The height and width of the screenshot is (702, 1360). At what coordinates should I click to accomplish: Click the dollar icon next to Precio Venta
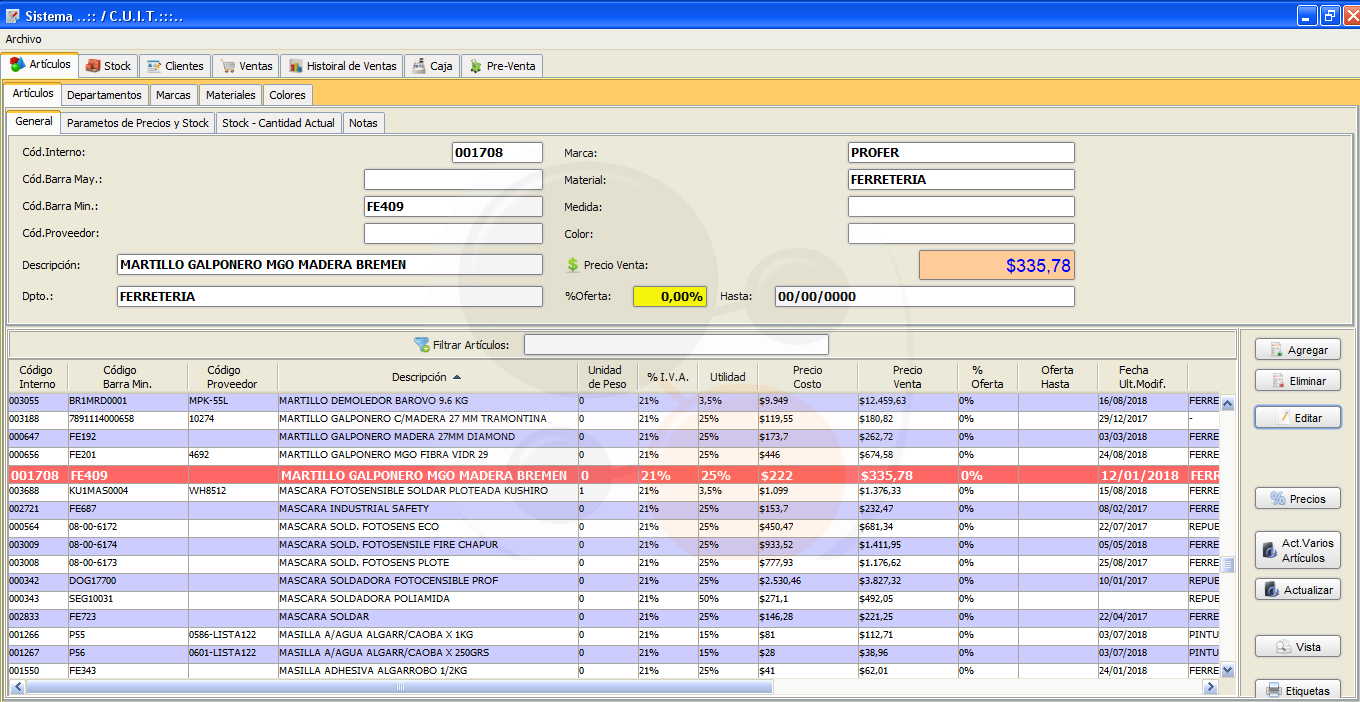coord(573,265)
